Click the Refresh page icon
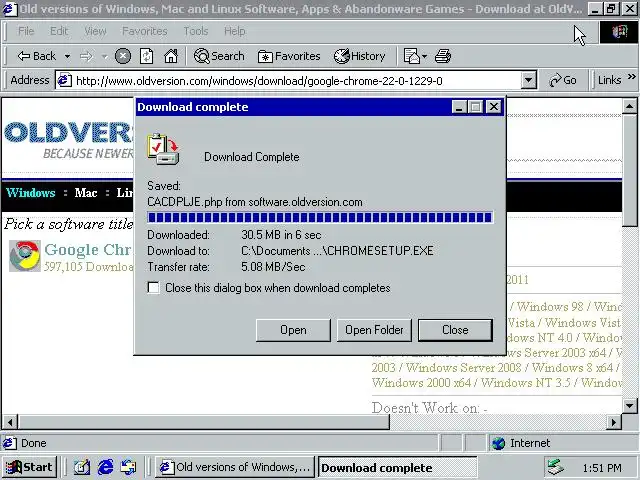 (147, 56)
